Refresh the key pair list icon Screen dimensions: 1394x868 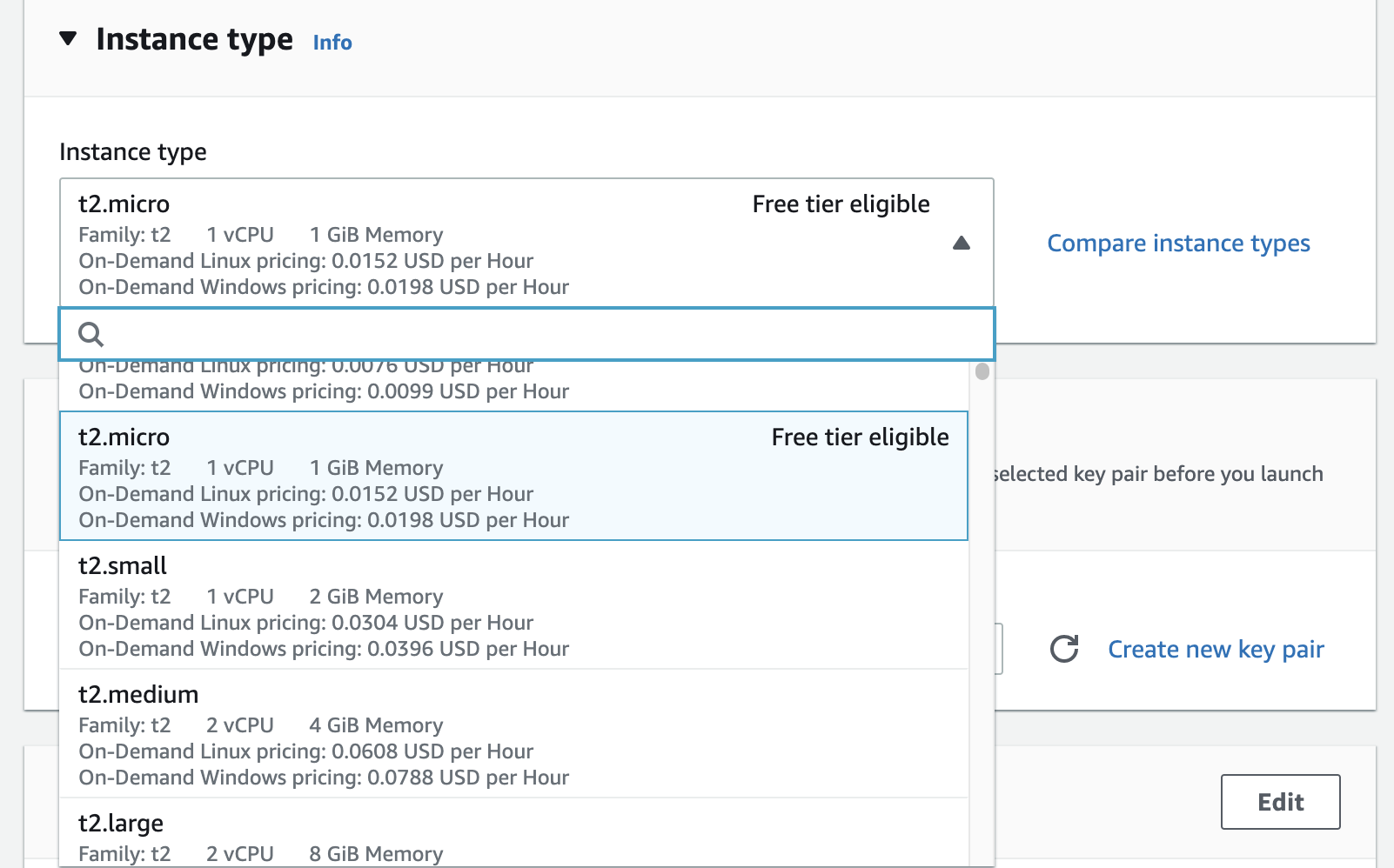tap(1063, 649)
